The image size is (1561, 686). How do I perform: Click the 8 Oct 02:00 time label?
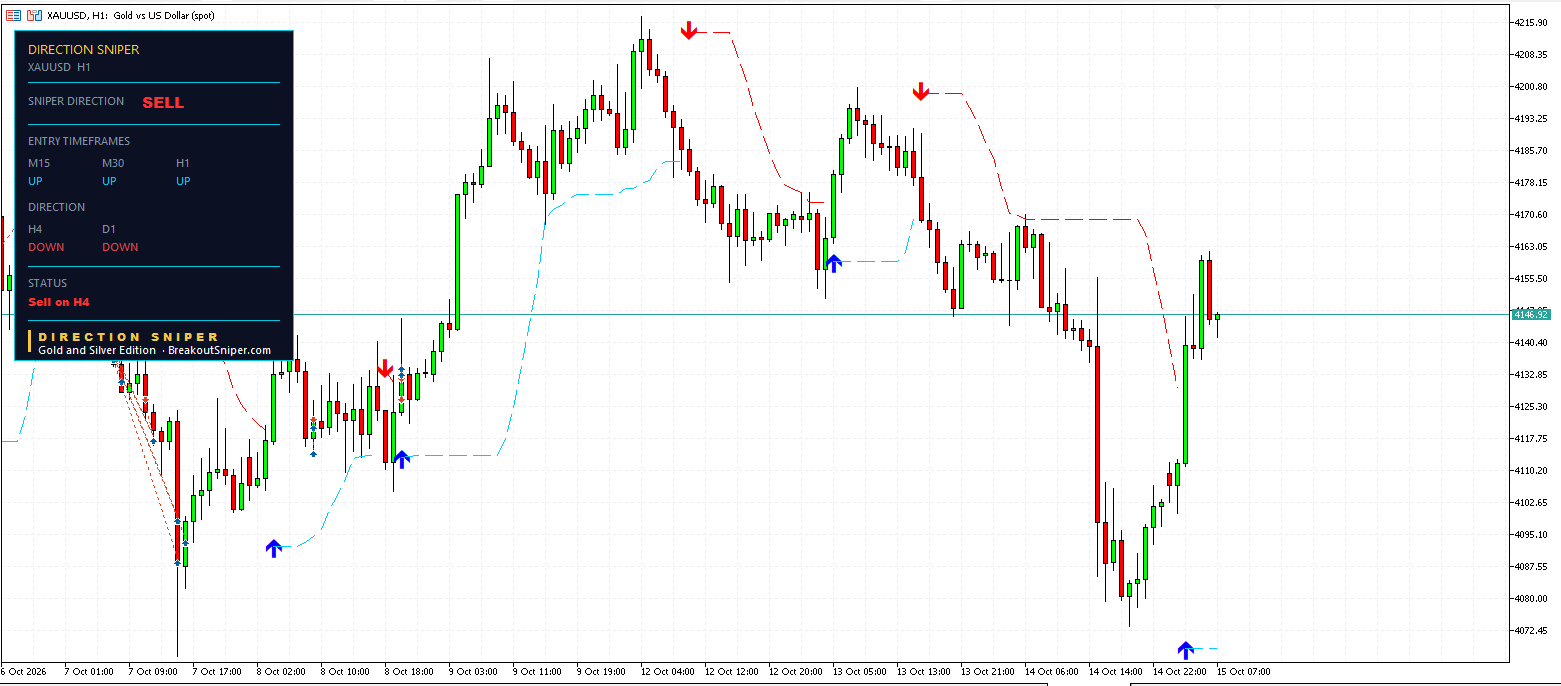pos(281,672)
